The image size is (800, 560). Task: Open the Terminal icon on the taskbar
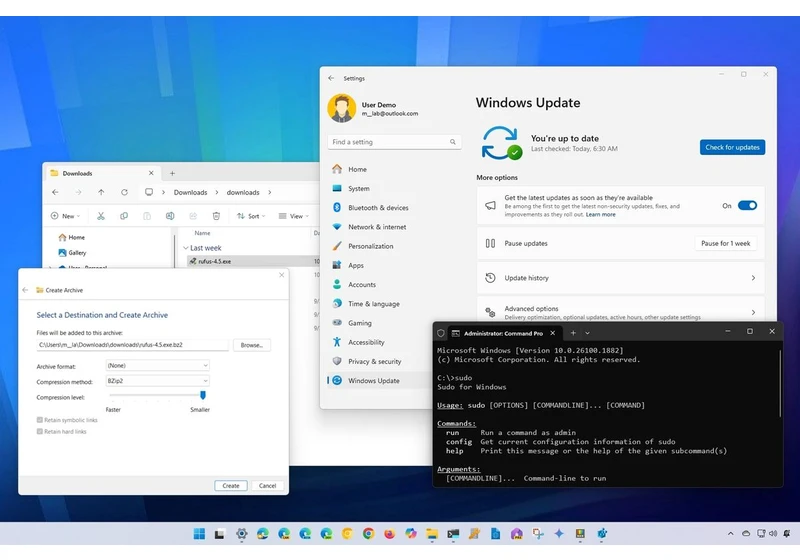pyautogui.click(x=453, y=533)
